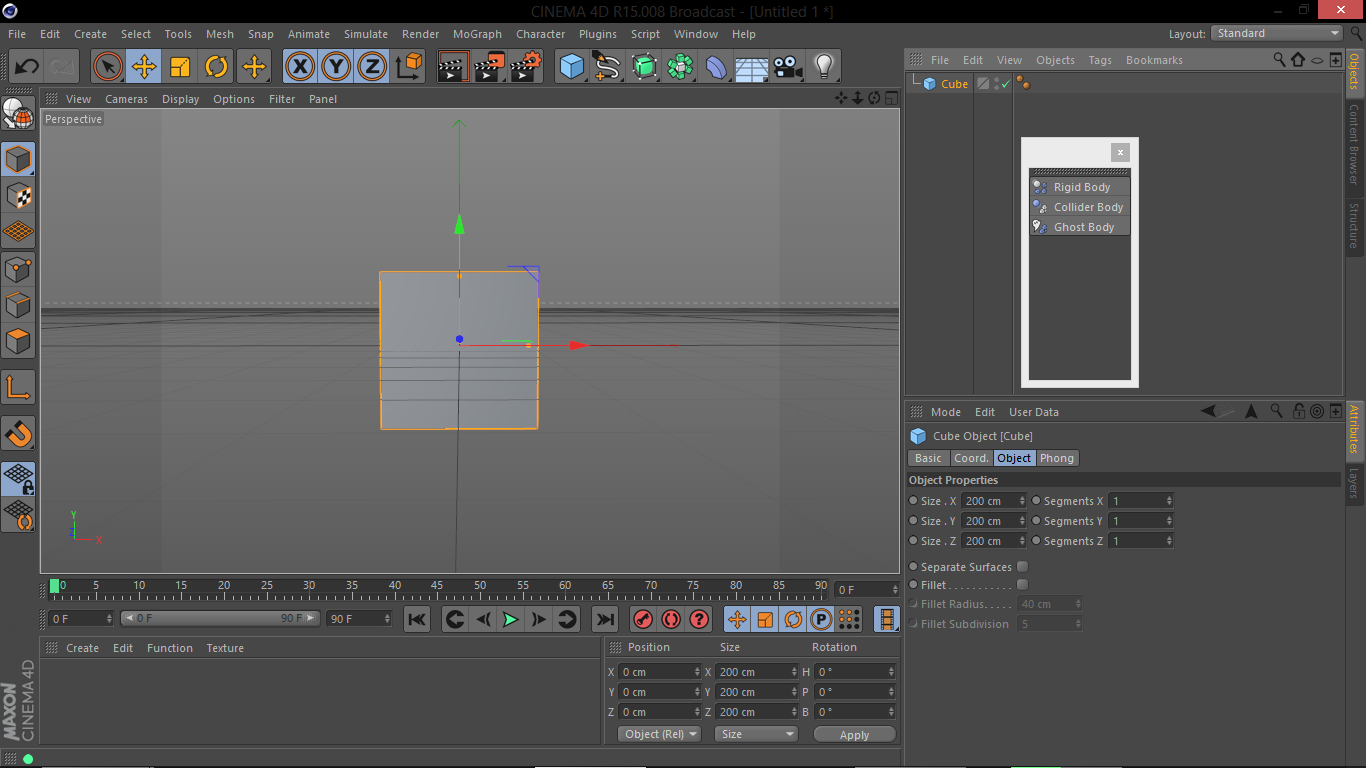This screenshot has height=768, width=1366.
Task: Choose Collider Body tag
Action: coord(1080,207)
